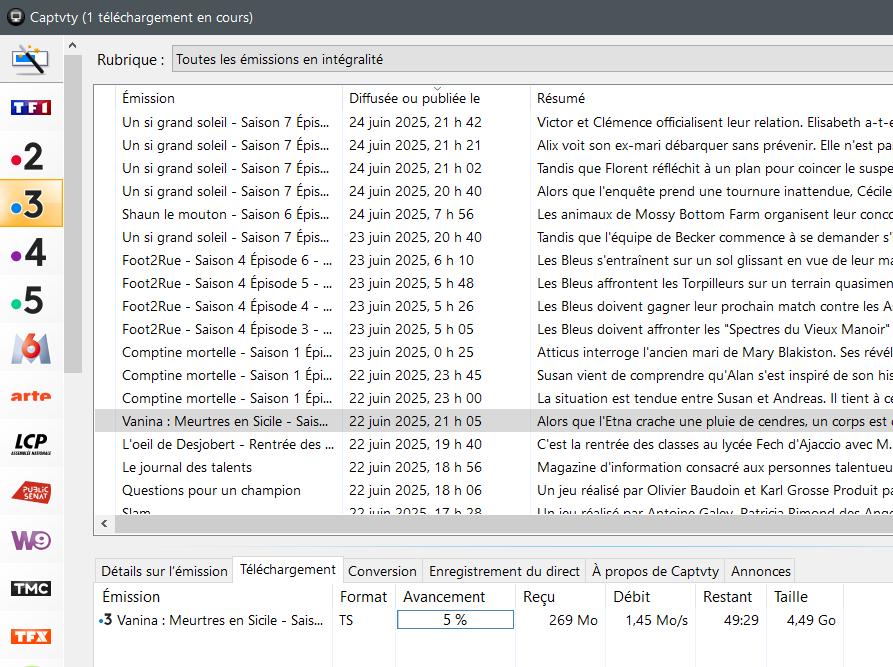Select the LCP channel icon
893x667 pixels.
30,444
